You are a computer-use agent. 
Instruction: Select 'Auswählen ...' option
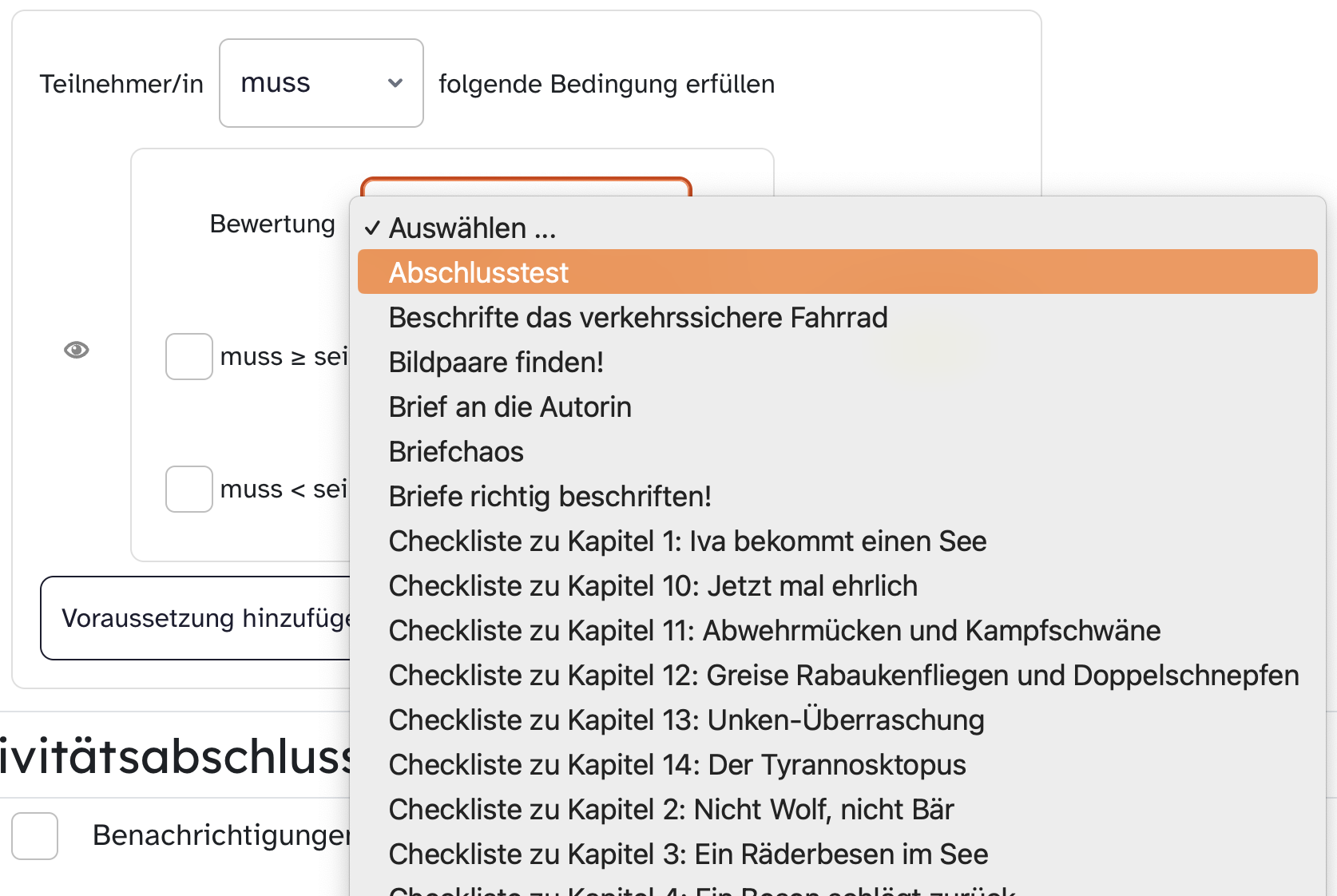coord(472,228)
